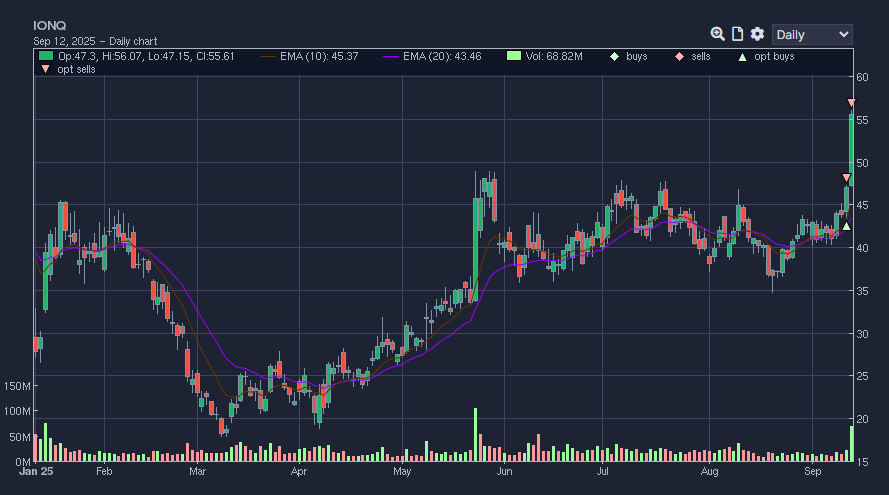The image size is (889, 495).
Task: Toggle EMA (10) legend line
Action: (x=268, y=56)
